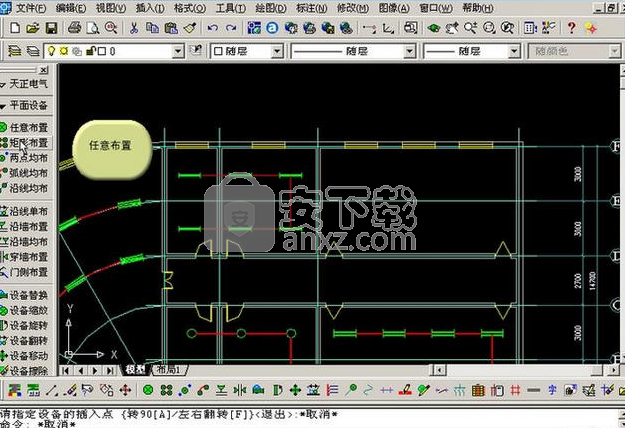The width and height of the screenshot is (625, 428).
Task: Select 设备擦除 tool
Action: pyautogui.click(x=24, y=371)
